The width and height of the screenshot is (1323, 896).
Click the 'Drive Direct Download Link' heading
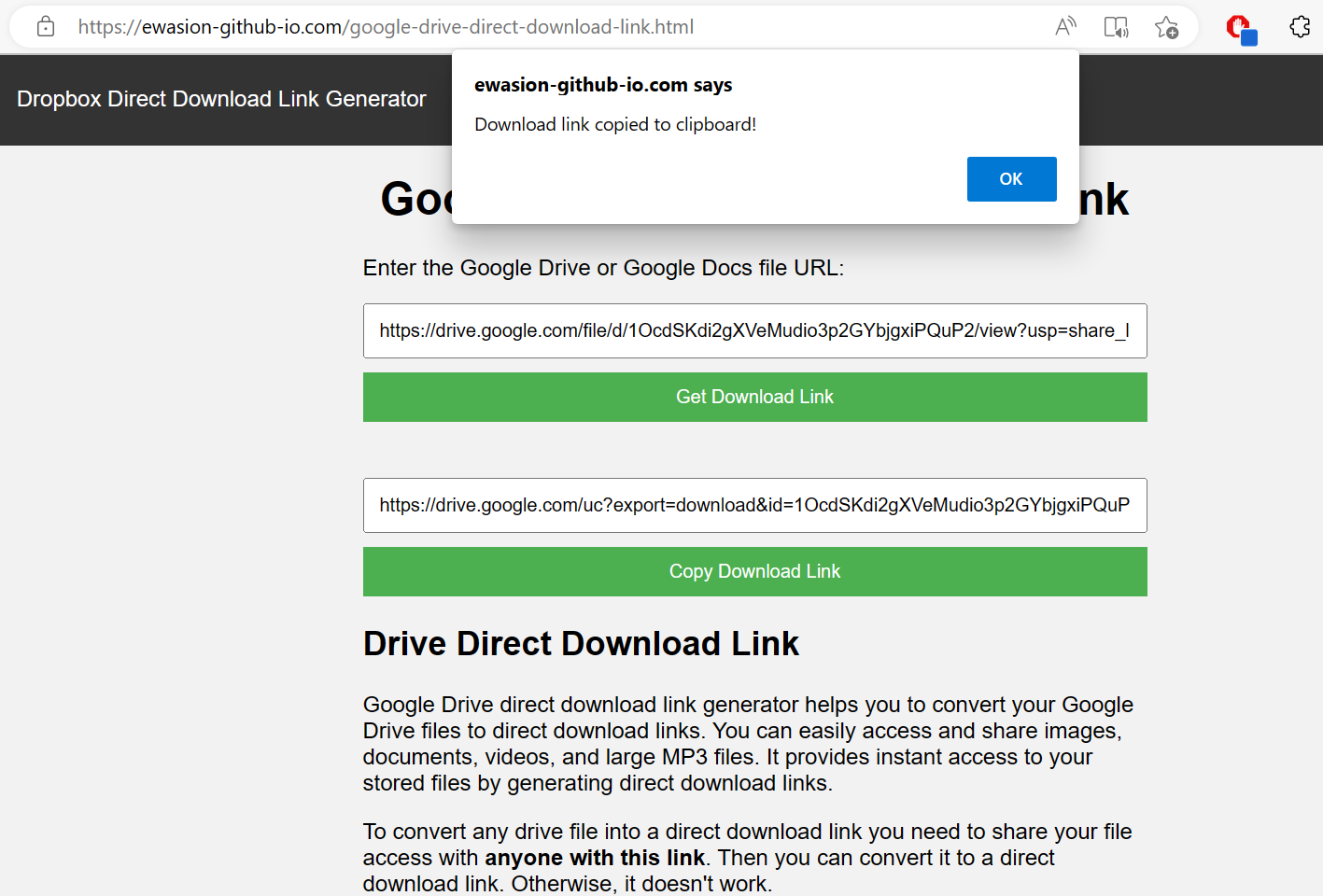(581, 643)
